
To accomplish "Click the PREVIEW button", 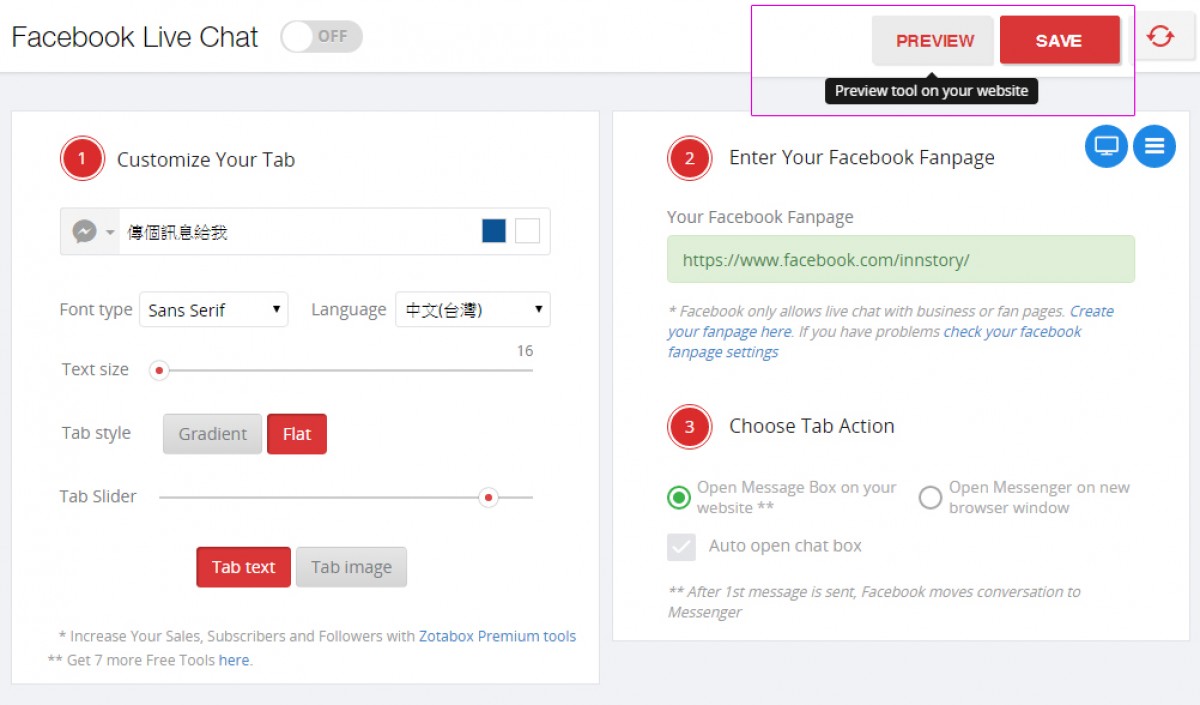I will pyautogui.click(x=934, y=41).
